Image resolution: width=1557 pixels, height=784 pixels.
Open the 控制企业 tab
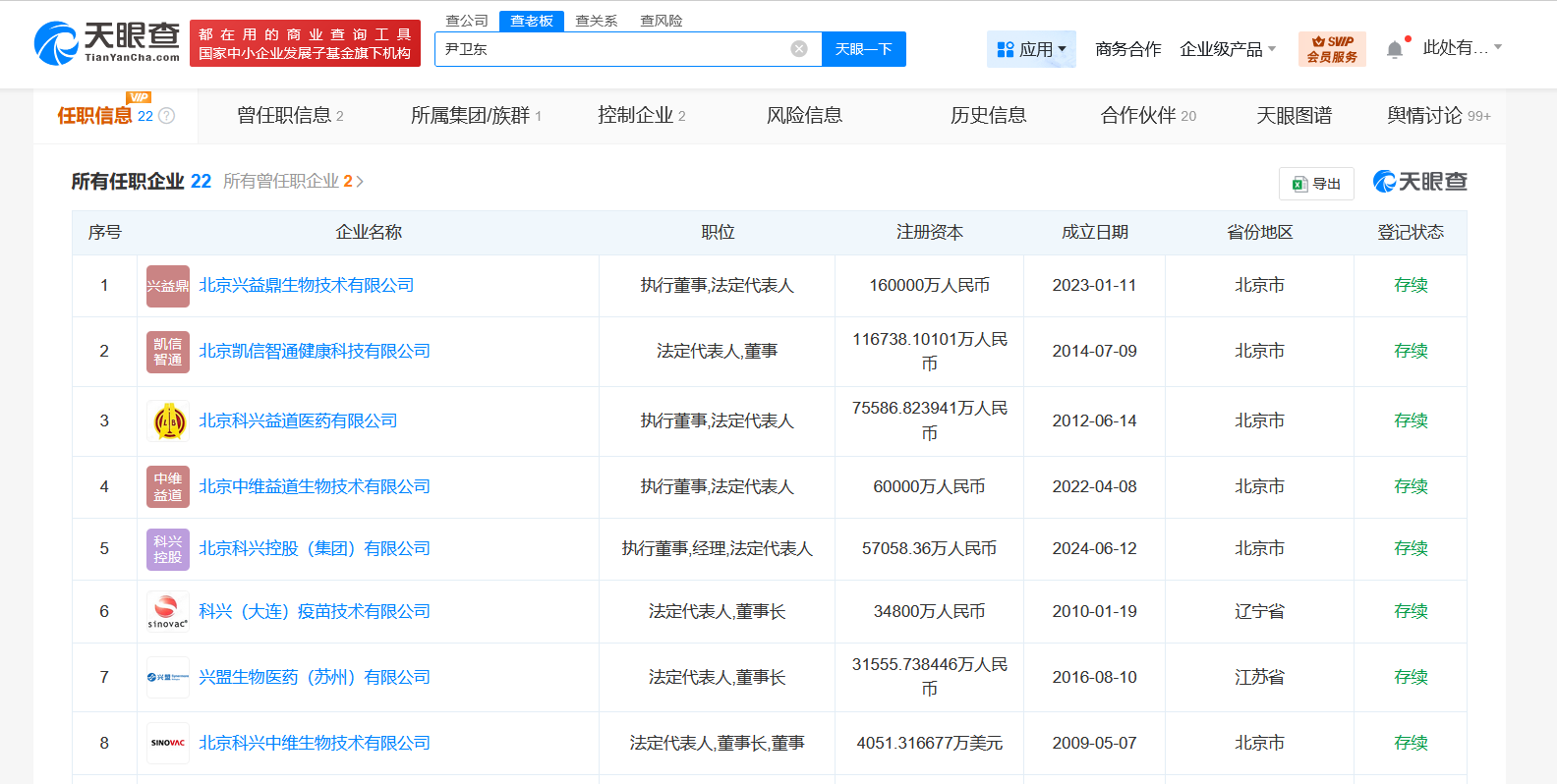(642, 116)
